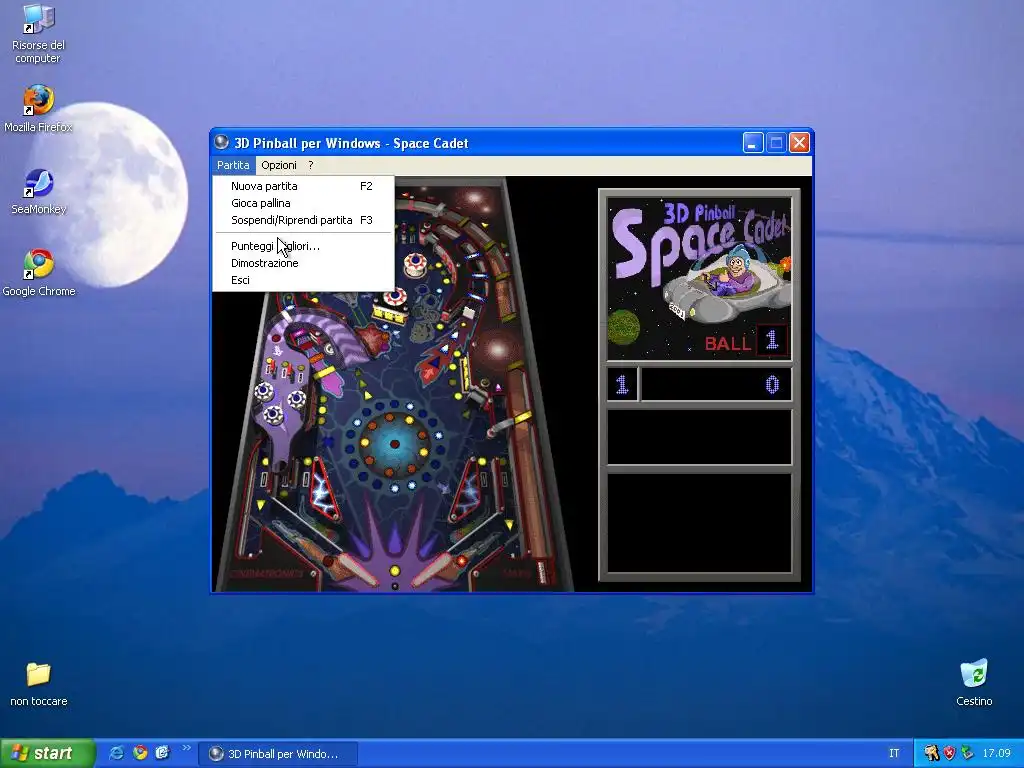Viewport: 1024px width, 768px height.
Task: Choose Esci to quit pinball
Action: (303, 280)
